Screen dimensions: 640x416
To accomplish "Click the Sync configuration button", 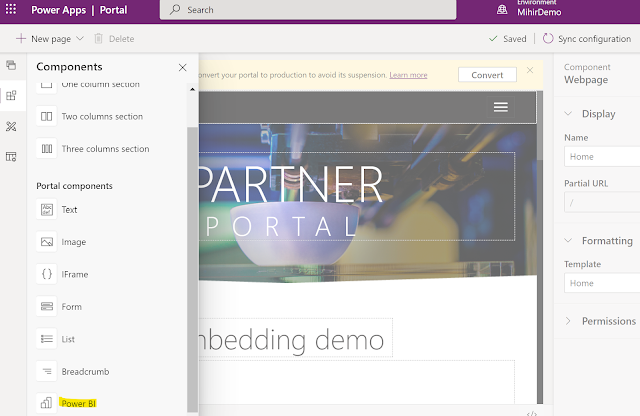I will pyautogui.click(x=587, y=39).
